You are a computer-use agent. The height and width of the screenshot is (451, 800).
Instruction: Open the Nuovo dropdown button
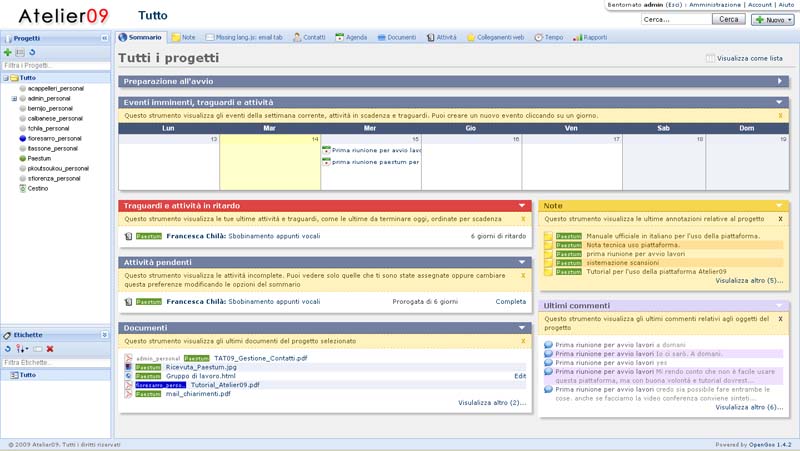coord(771,20)
